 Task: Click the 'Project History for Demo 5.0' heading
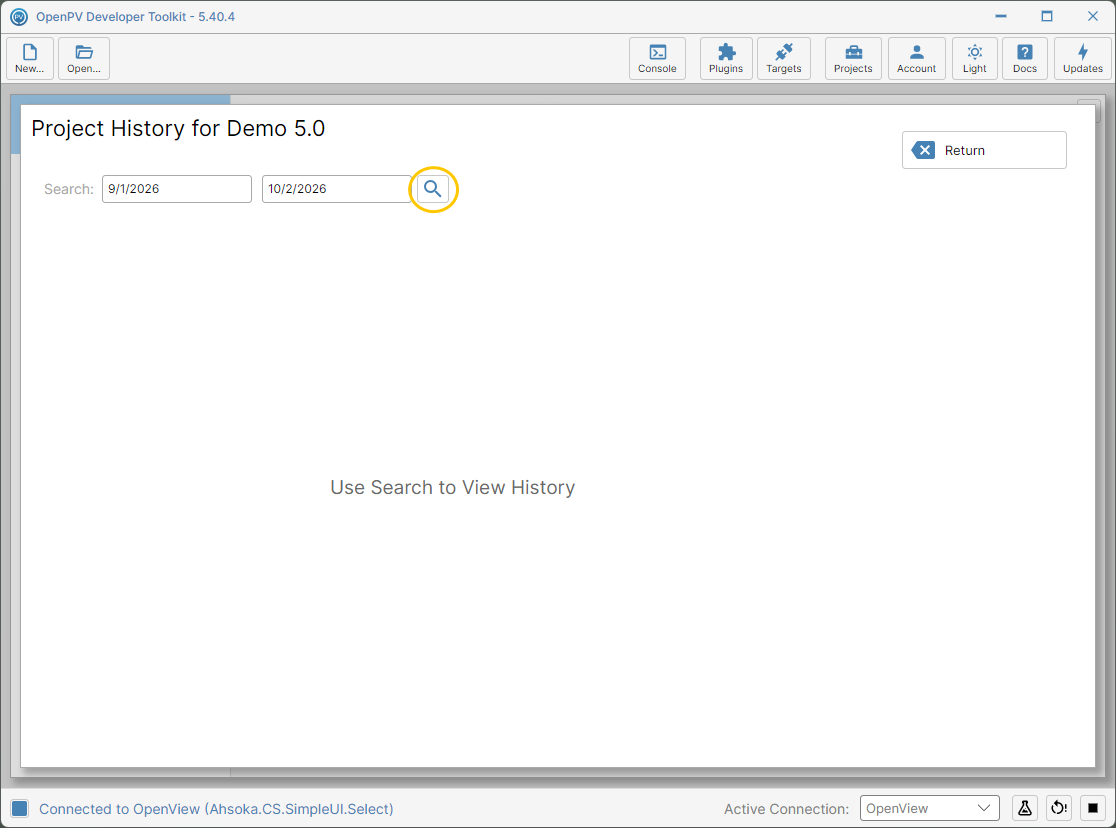point(178,129)
